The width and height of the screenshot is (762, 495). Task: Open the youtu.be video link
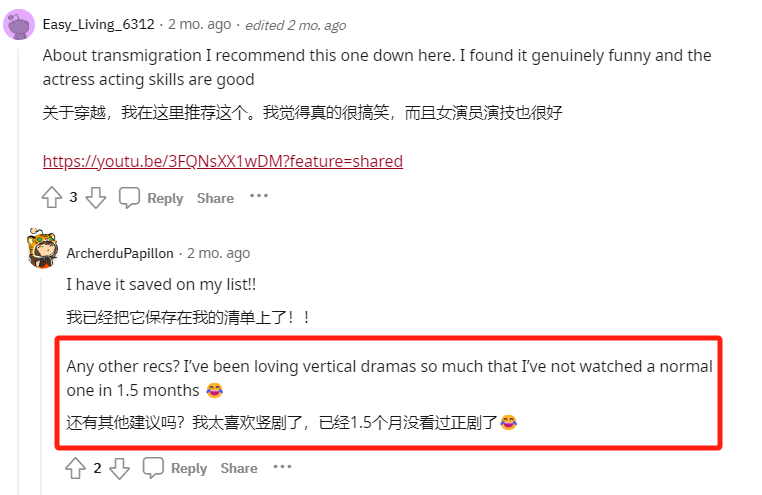(x=222, y=161)
